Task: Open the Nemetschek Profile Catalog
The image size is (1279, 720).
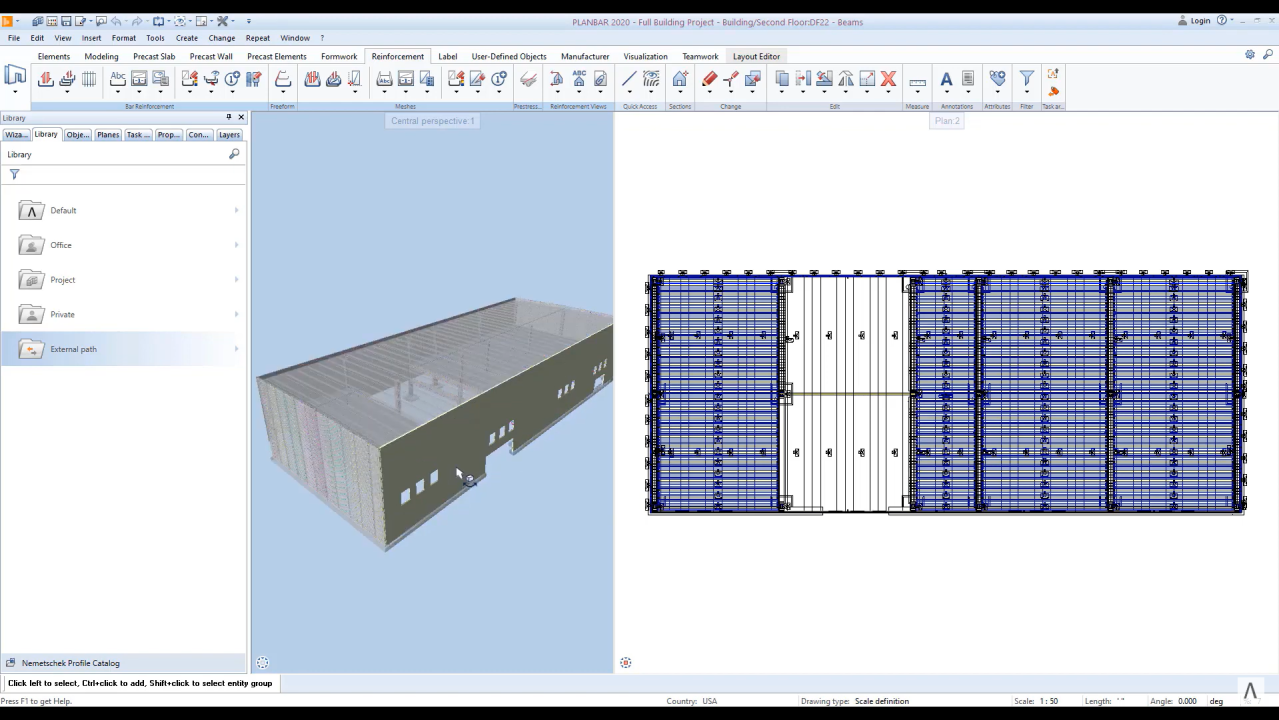Action: [70, 662]
